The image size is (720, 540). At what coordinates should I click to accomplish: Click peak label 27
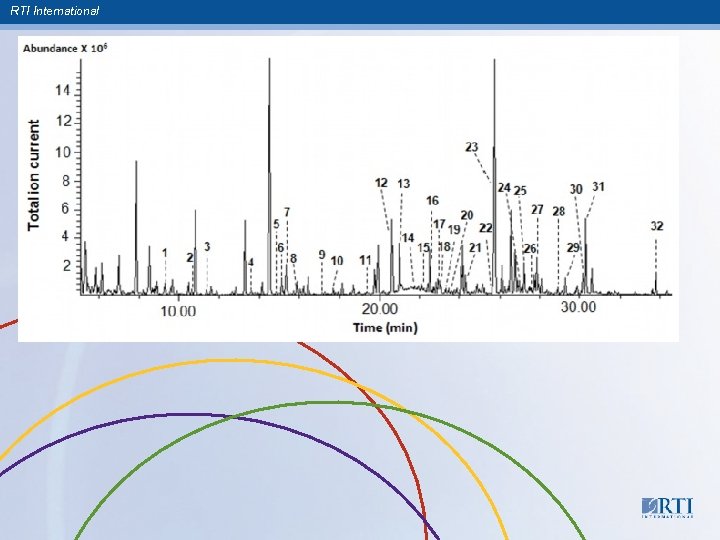[x=537, y=210]
